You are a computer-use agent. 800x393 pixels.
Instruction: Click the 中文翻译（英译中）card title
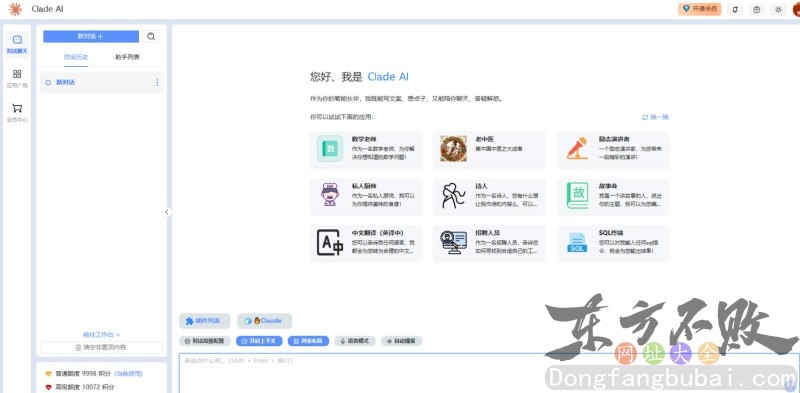click(x=378, y=233)
